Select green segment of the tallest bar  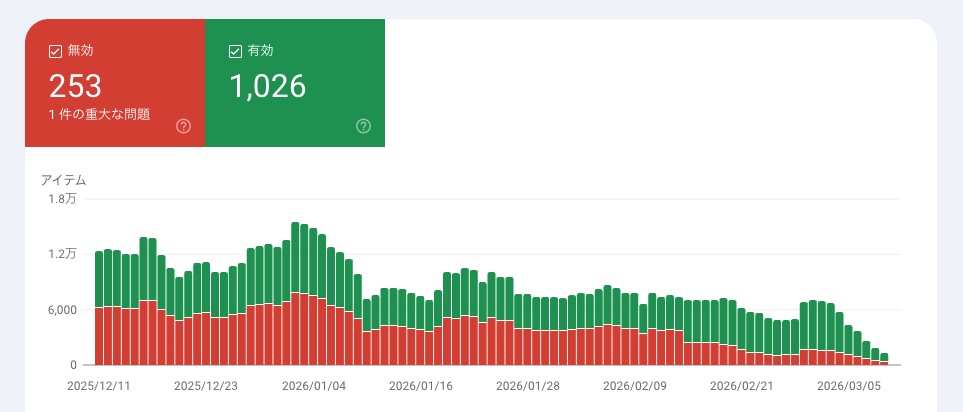point(296,257)
